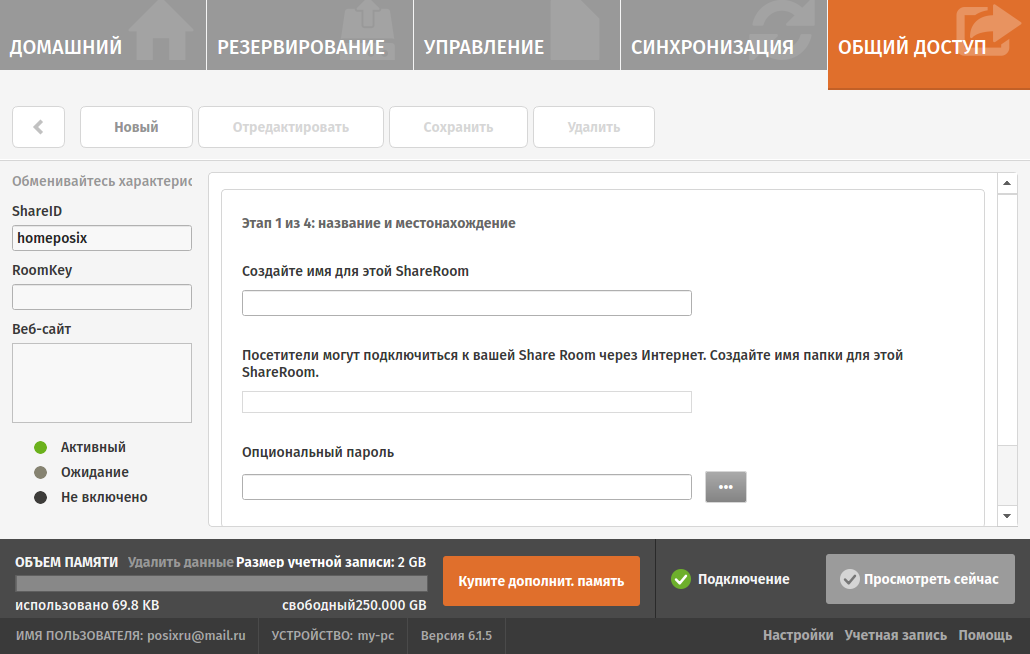
Task: Click the 'использовано 69.8 KB' text
Action: coord(87,605)
